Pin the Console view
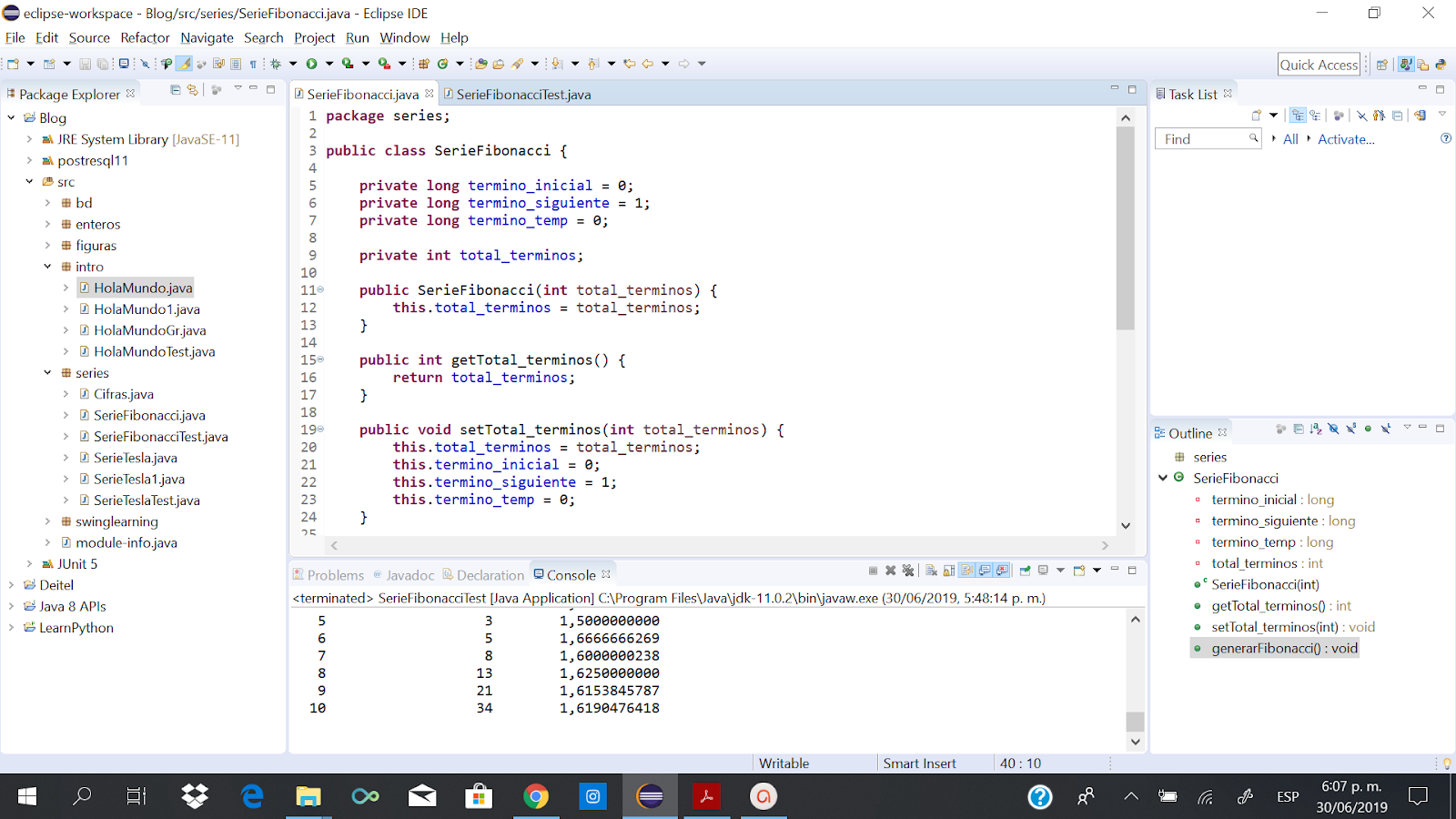This screenshot has height=819, width=1456. coord(1024,571)
